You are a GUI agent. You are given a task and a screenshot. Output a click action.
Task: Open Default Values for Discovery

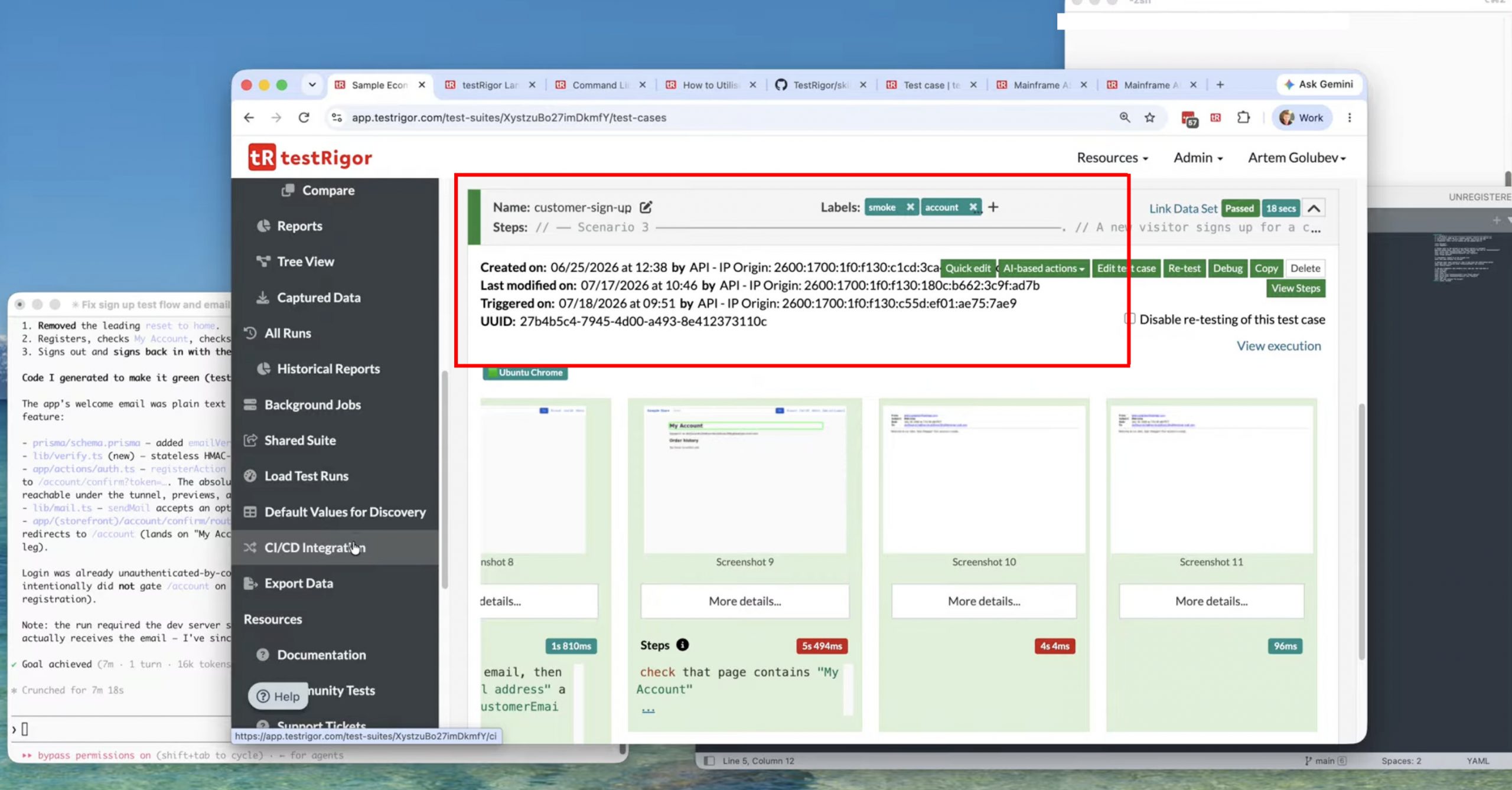coord(335,512)
